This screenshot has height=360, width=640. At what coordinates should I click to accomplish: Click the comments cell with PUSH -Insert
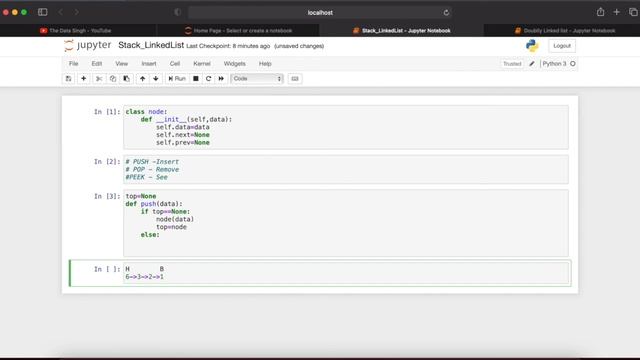click(x=346, y=169)
